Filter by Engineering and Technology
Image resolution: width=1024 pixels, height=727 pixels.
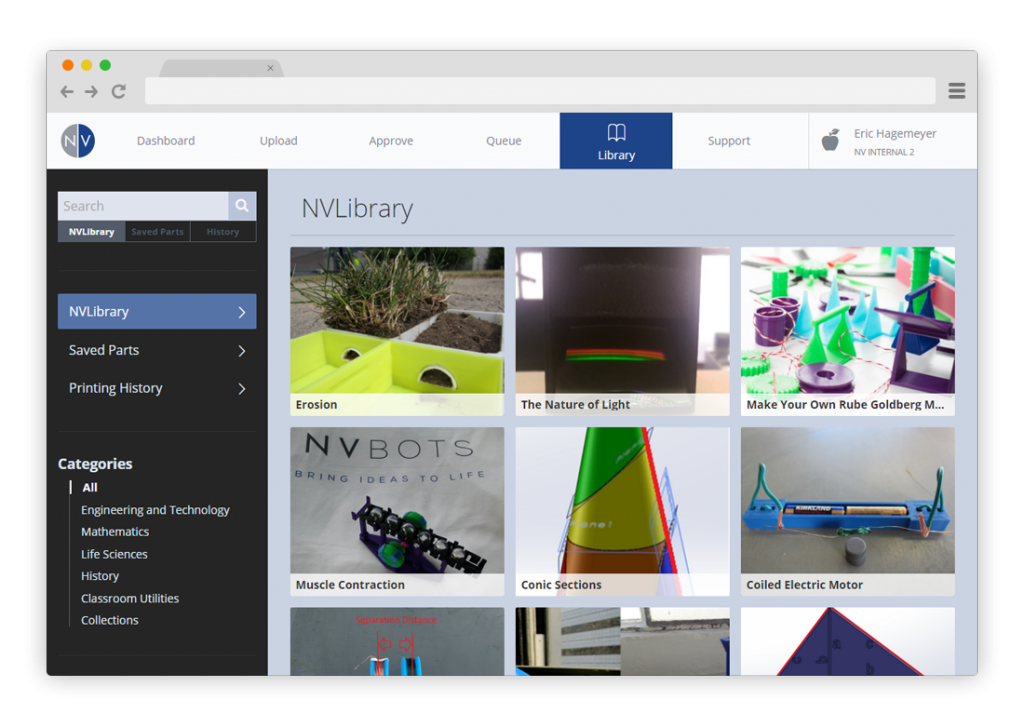[155, 509]
